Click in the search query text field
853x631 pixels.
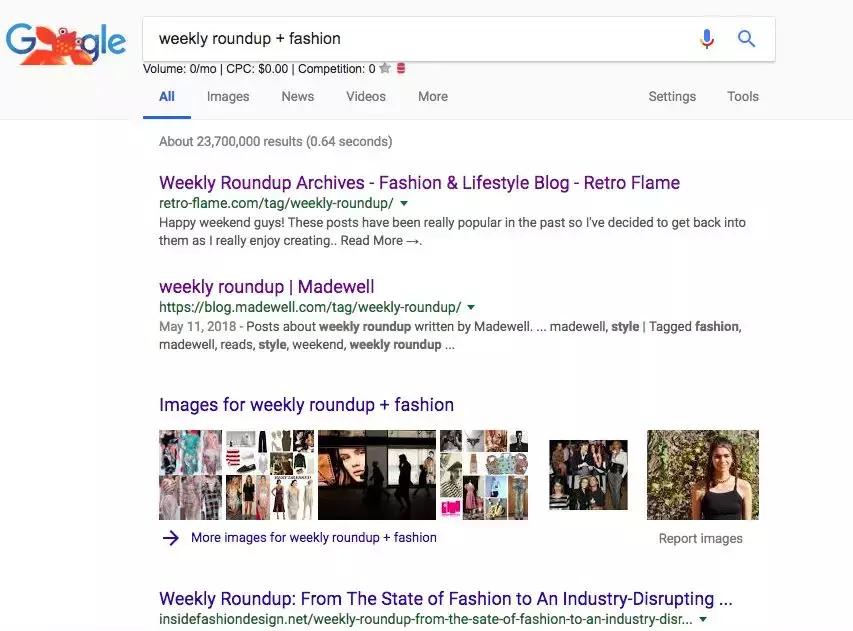coord(420,39)
